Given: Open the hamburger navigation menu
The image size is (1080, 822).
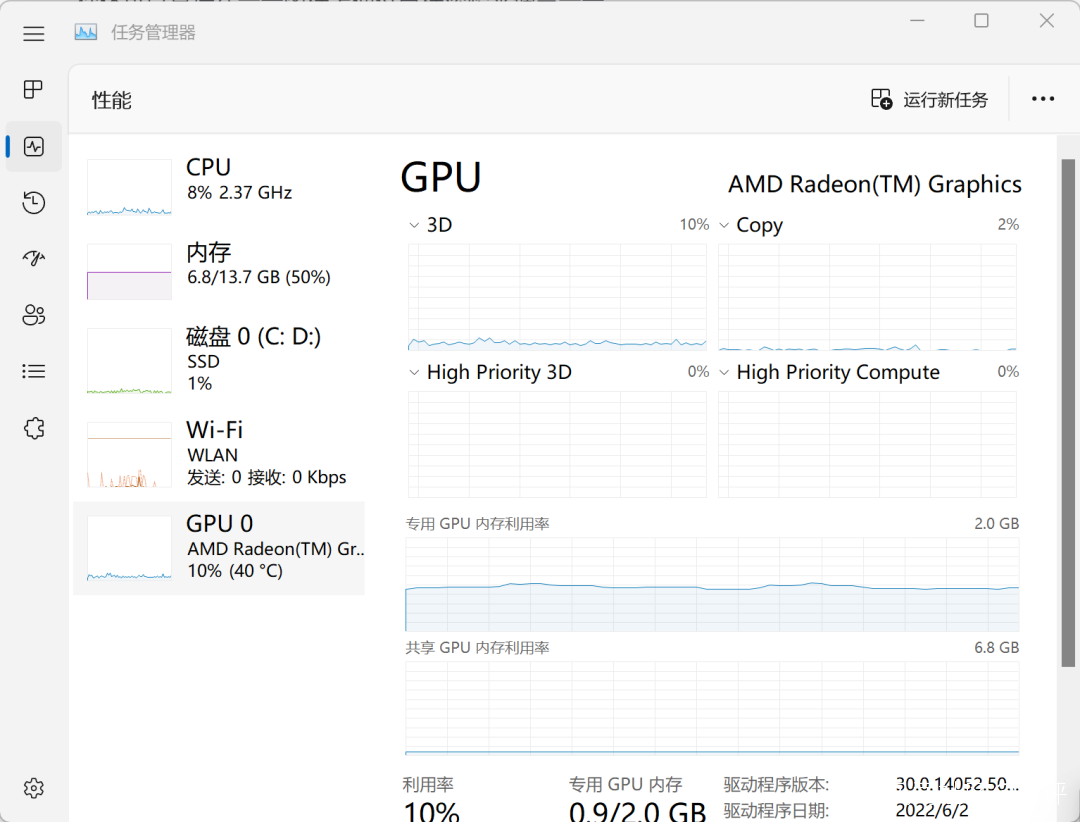Looking at the screenshot, I should [x=33, y=33].
